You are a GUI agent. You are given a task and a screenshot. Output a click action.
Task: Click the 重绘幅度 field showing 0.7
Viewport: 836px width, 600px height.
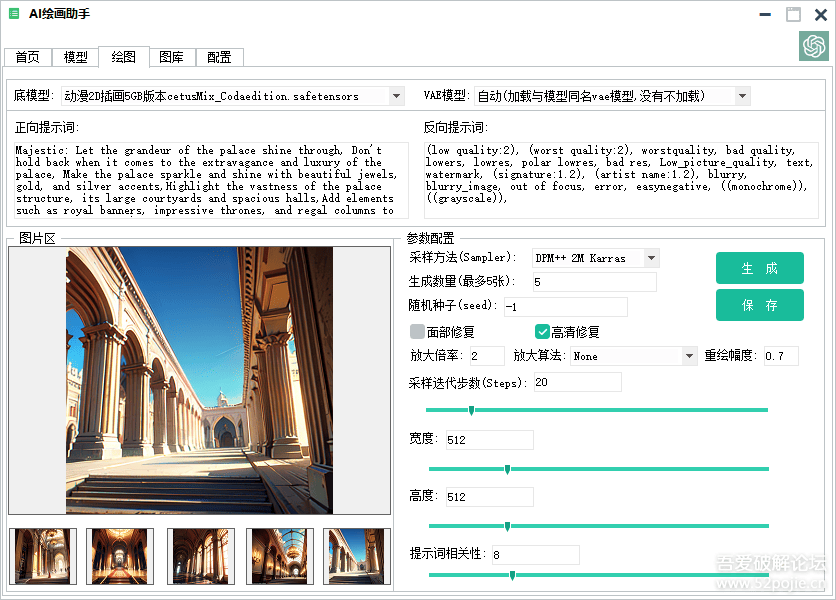781,356
